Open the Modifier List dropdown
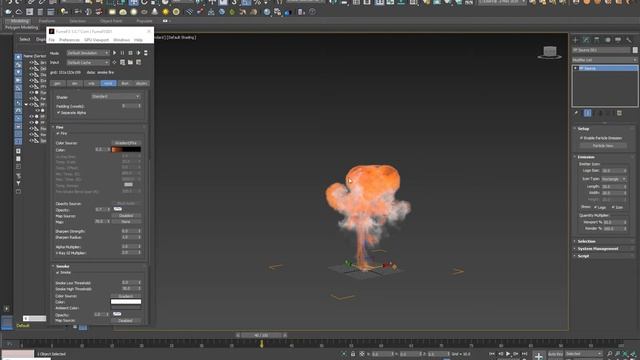Screen dimensions: 640x360 point(604,60)
